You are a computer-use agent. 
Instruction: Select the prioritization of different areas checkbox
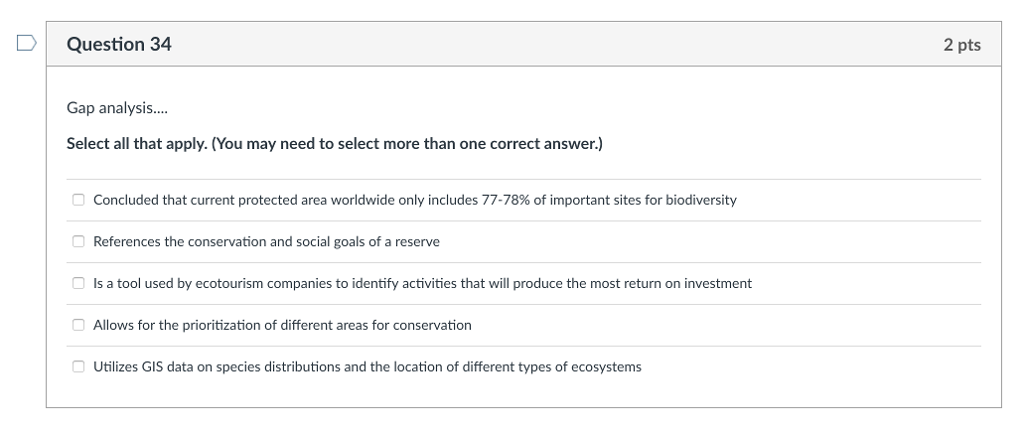(78, 325)
